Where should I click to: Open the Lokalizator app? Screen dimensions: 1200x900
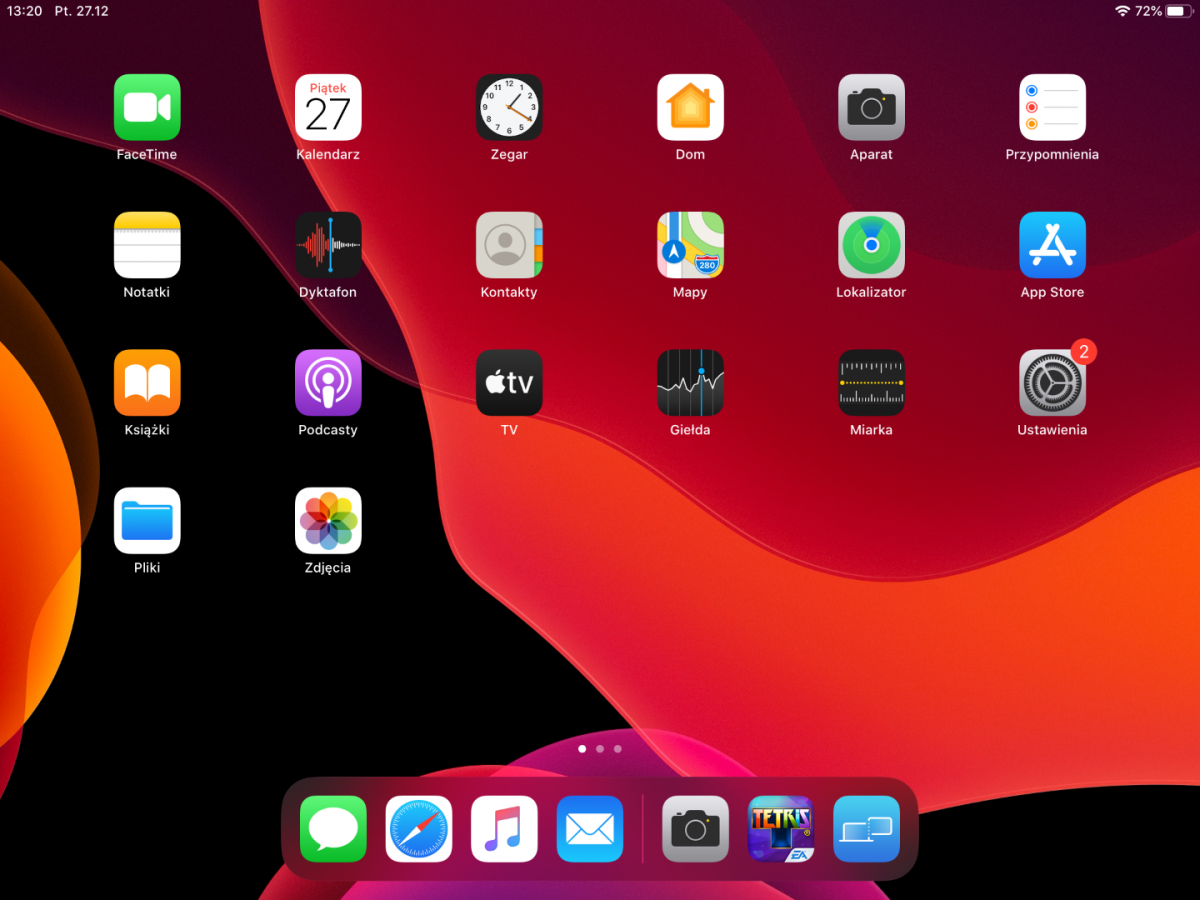tap(871, 245)
